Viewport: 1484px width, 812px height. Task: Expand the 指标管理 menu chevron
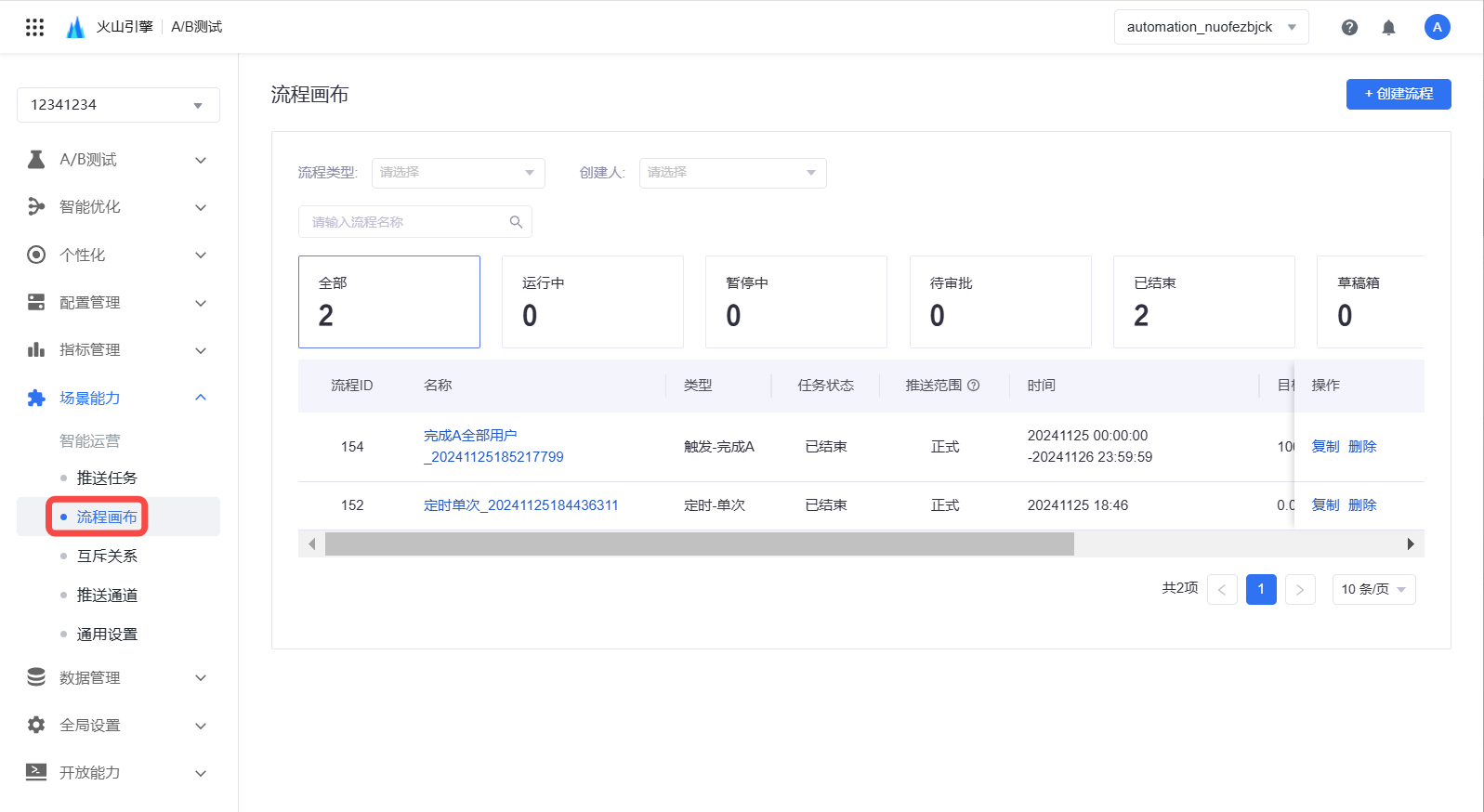pyautogui.click(x=201, y=350)
